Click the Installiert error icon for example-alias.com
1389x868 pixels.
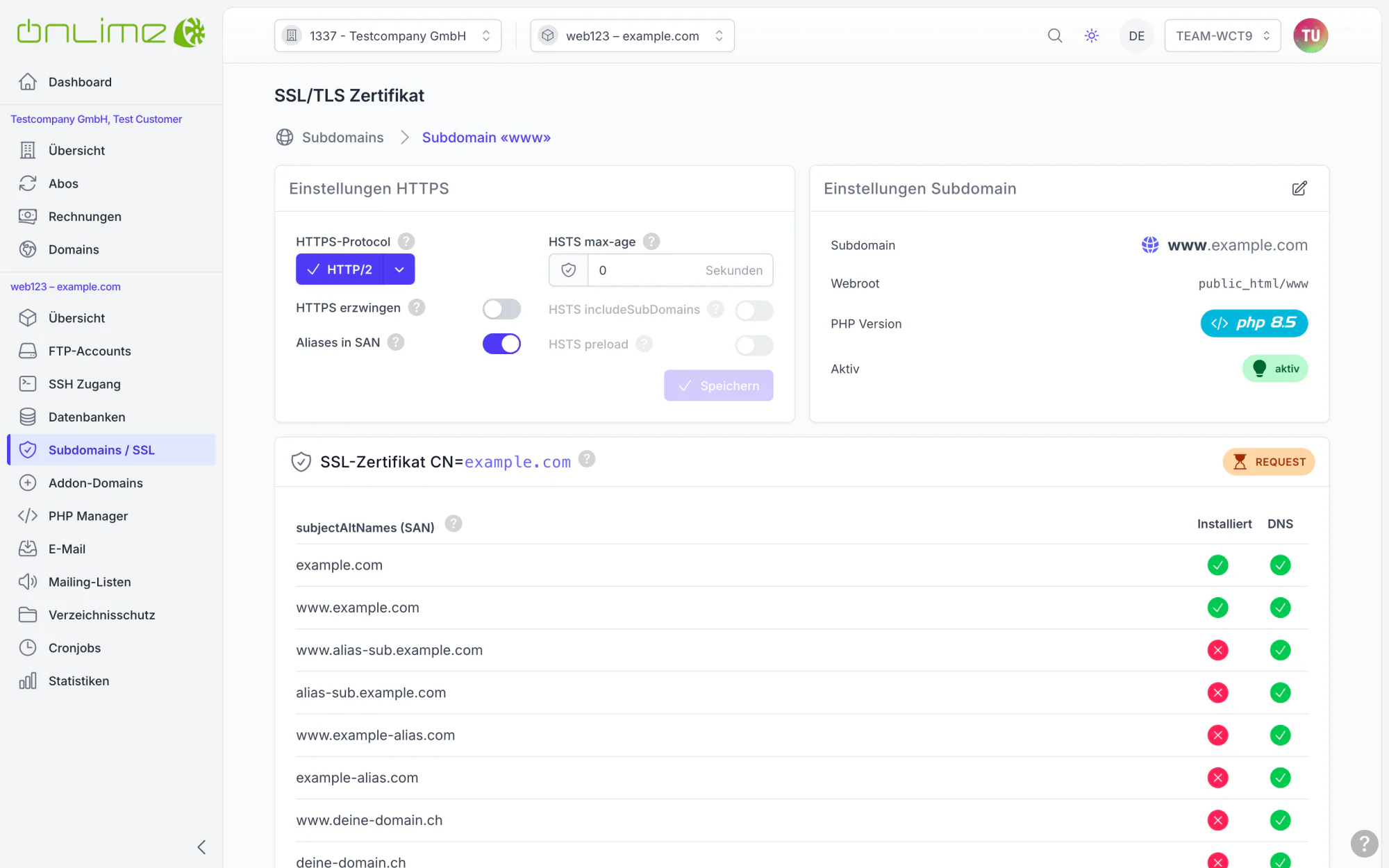[x=1217, y=778]
